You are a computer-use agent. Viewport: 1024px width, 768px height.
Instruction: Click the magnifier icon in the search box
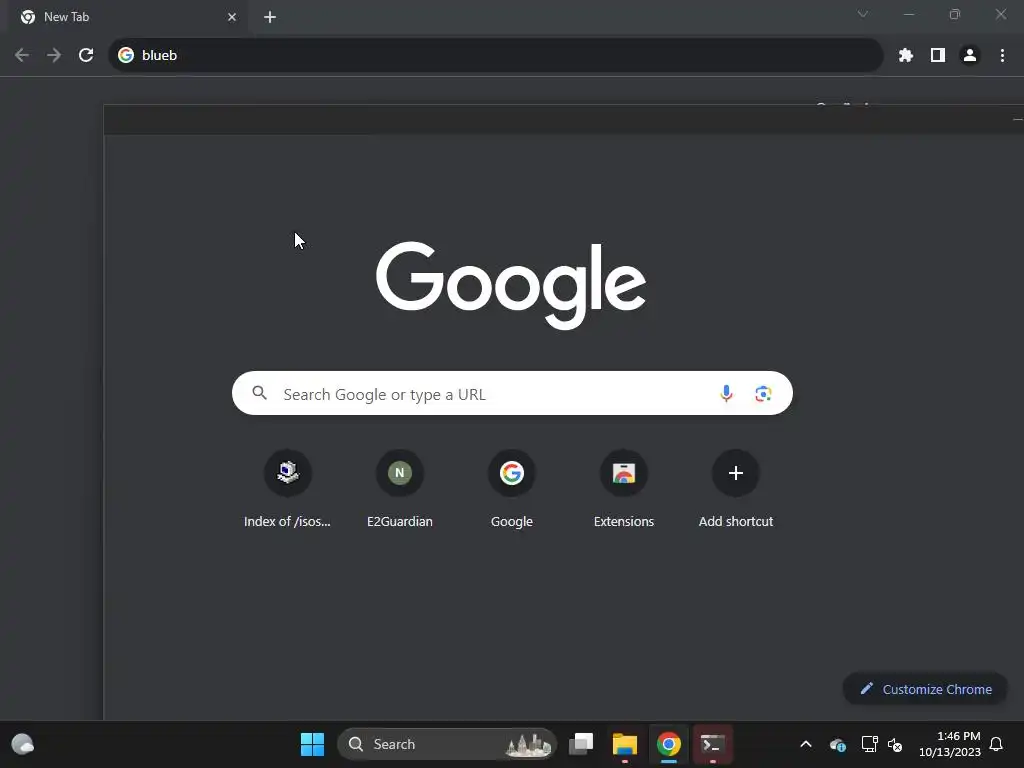[260, 392]
